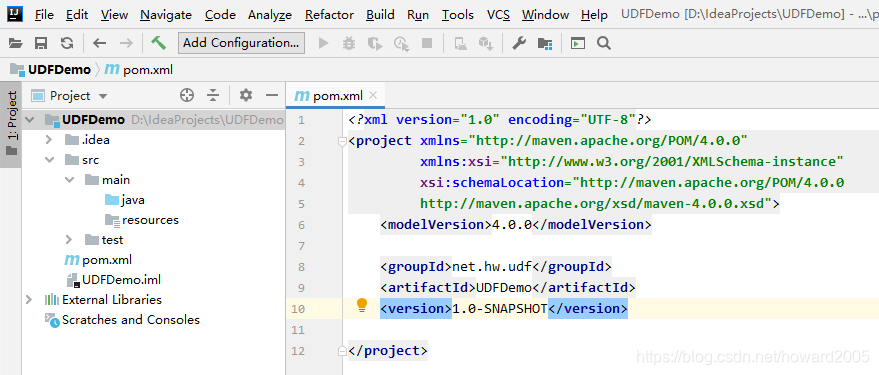This screenshot has width=879, height=375.
Task: Expand the test folder
Action: pos(69,240)
